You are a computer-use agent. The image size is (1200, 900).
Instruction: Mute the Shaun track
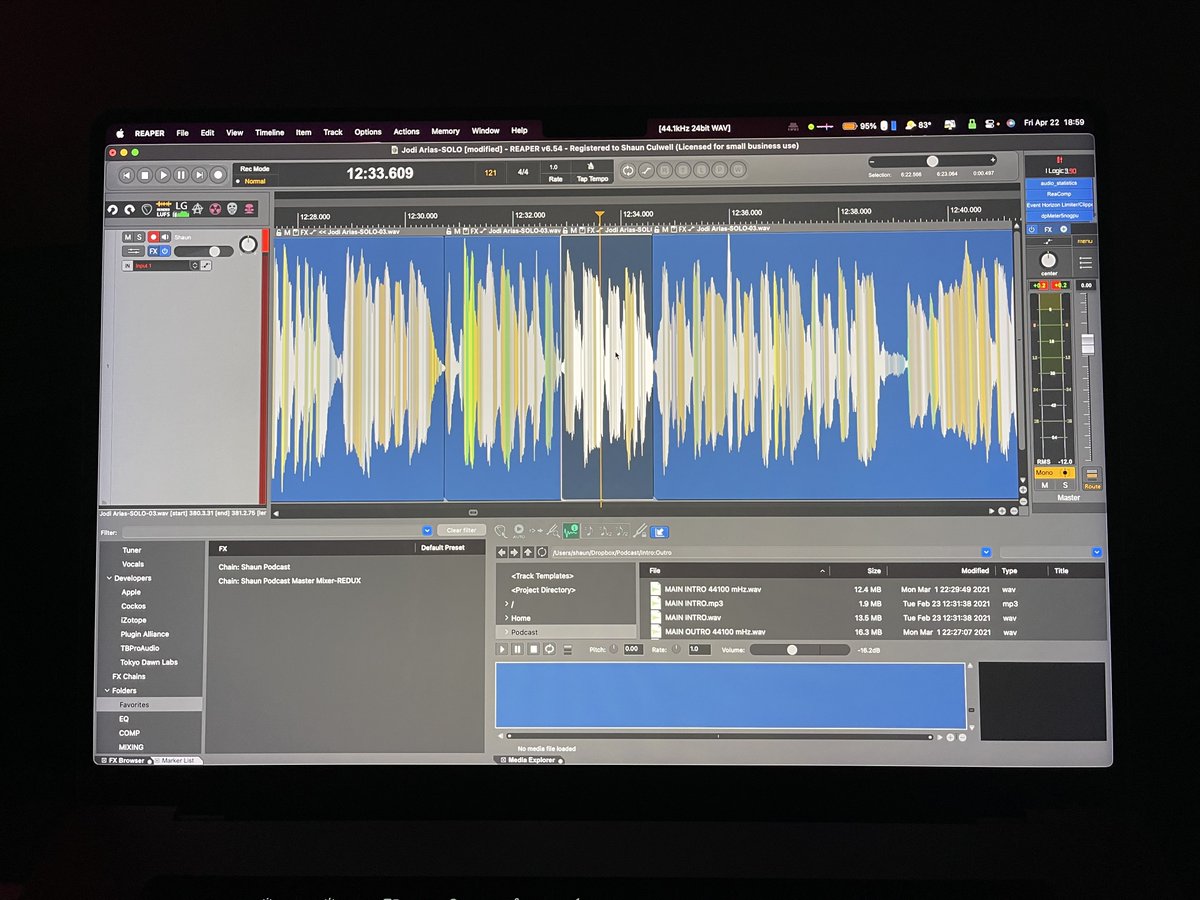[x=127, y=237]
